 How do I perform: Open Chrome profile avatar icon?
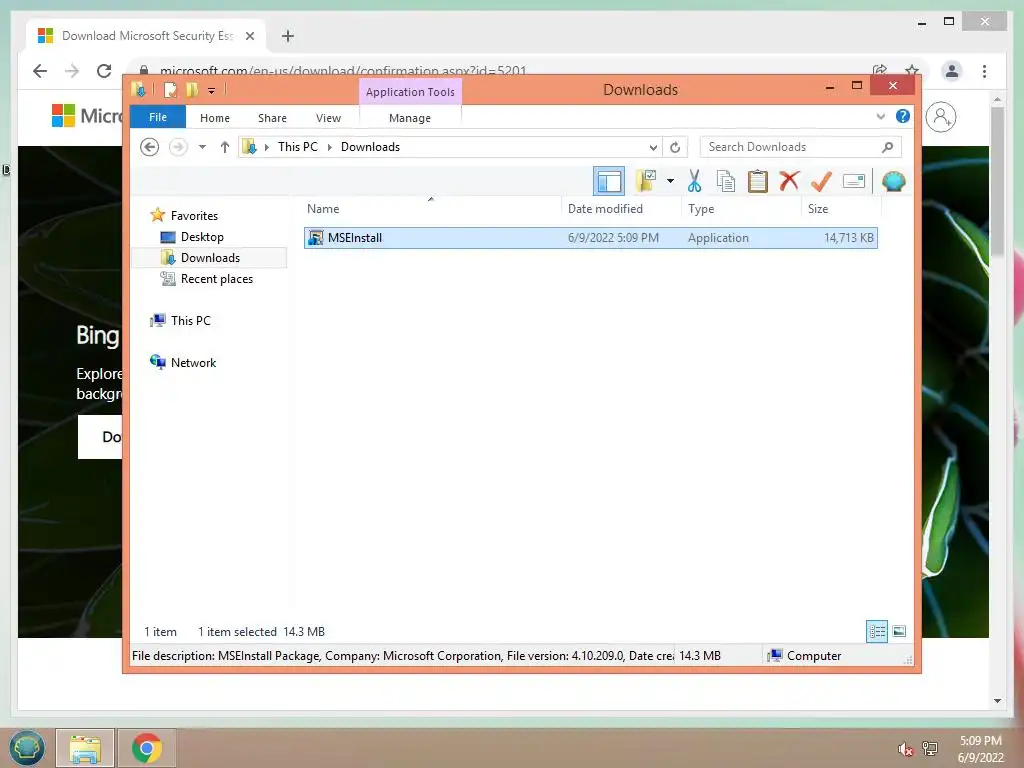952,71
